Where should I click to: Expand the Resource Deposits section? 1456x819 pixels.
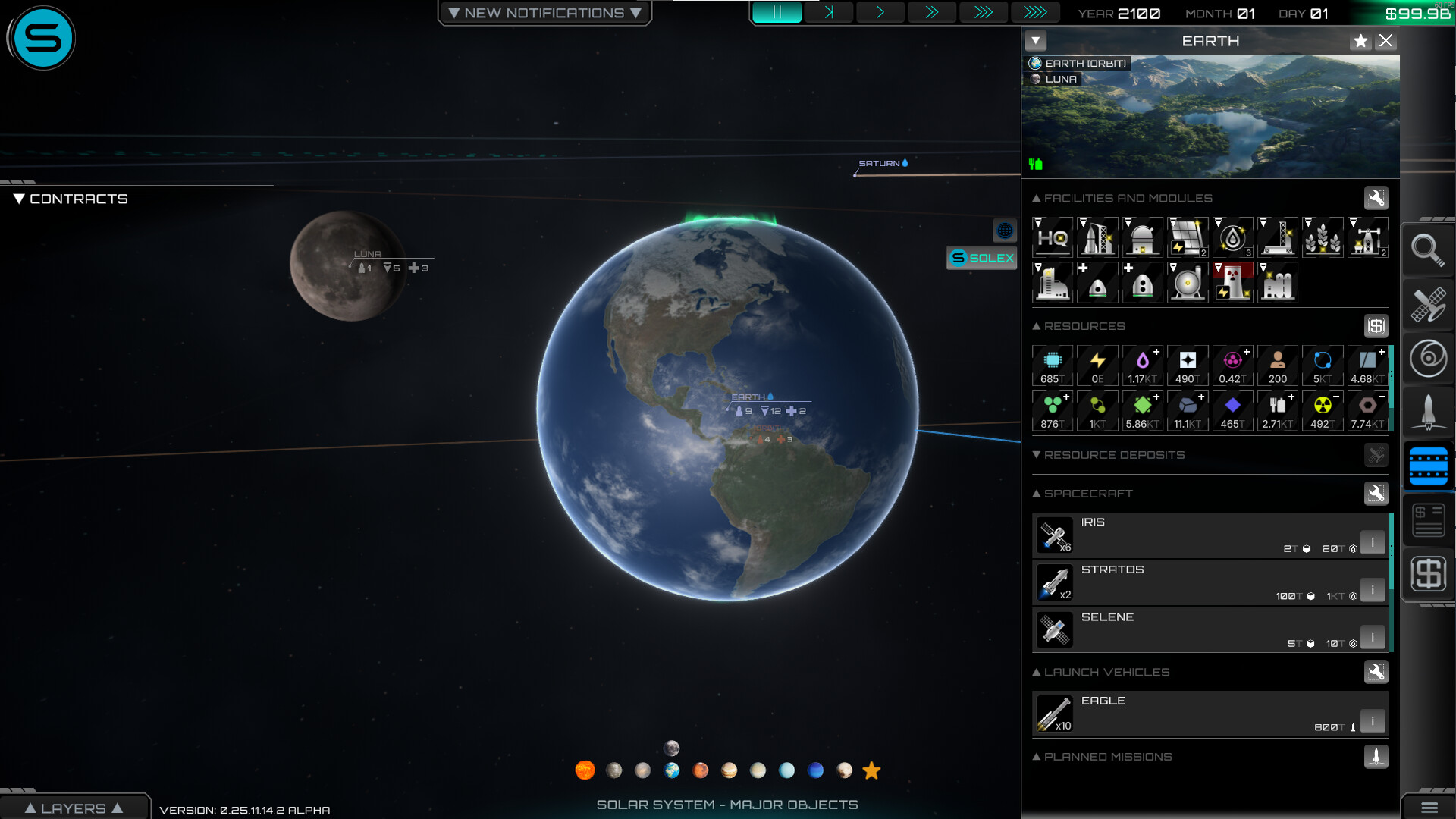1037,455
